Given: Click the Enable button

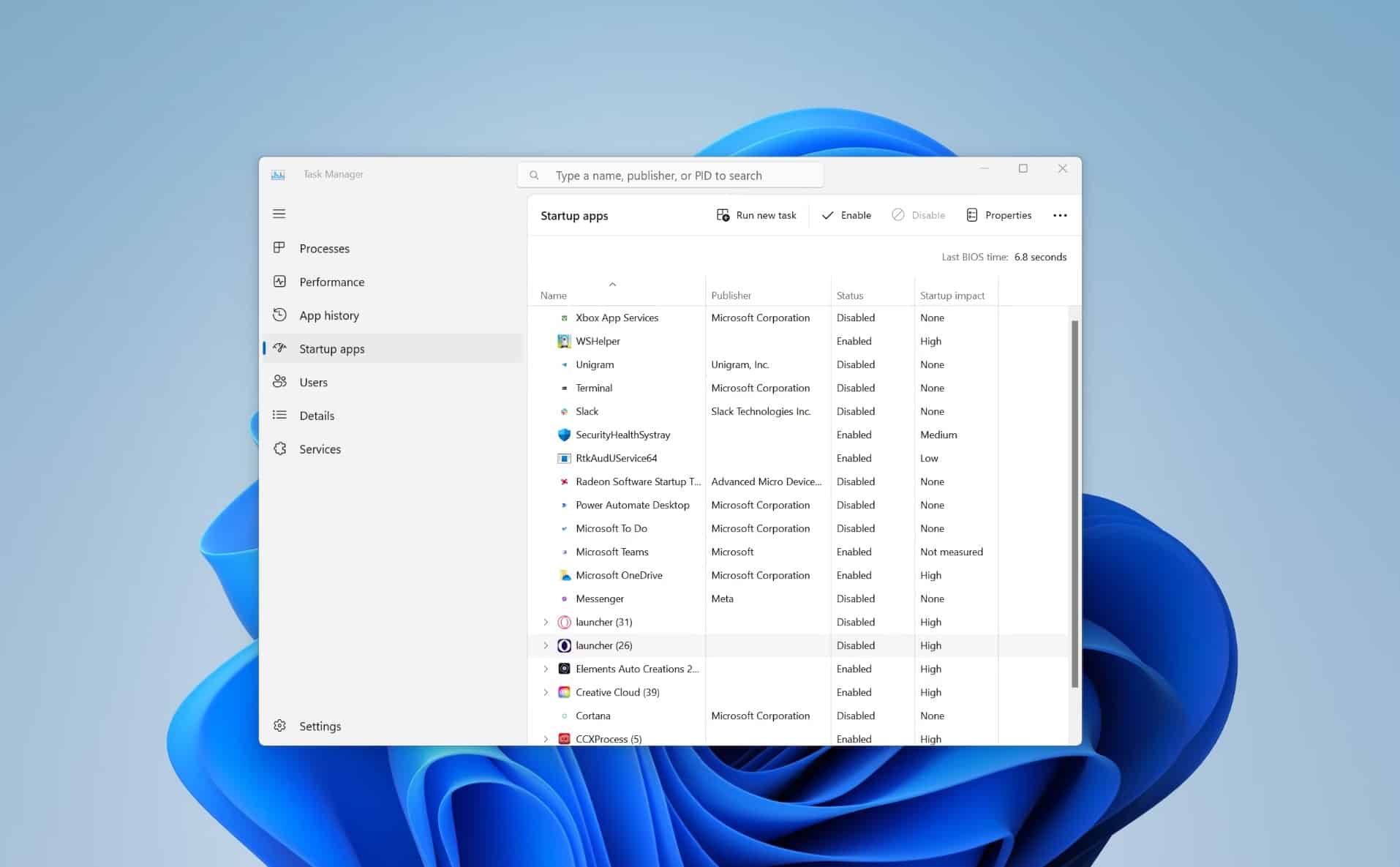Looking at the screenshot, I should [x=846, y=215].
